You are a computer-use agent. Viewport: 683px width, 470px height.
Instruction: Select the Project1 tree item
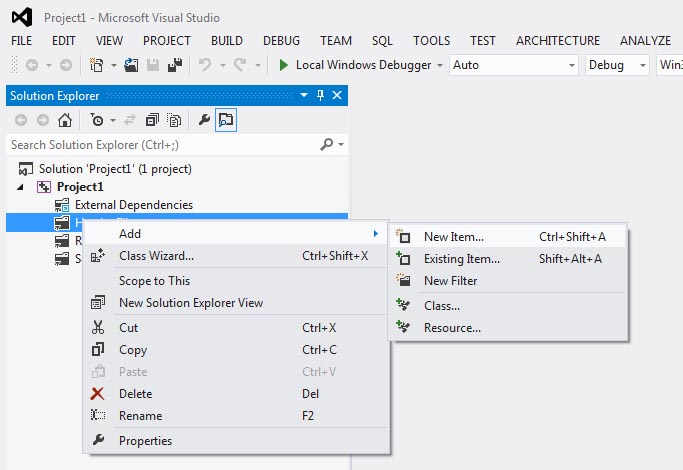pyautogui.click(x=80, y=187)
